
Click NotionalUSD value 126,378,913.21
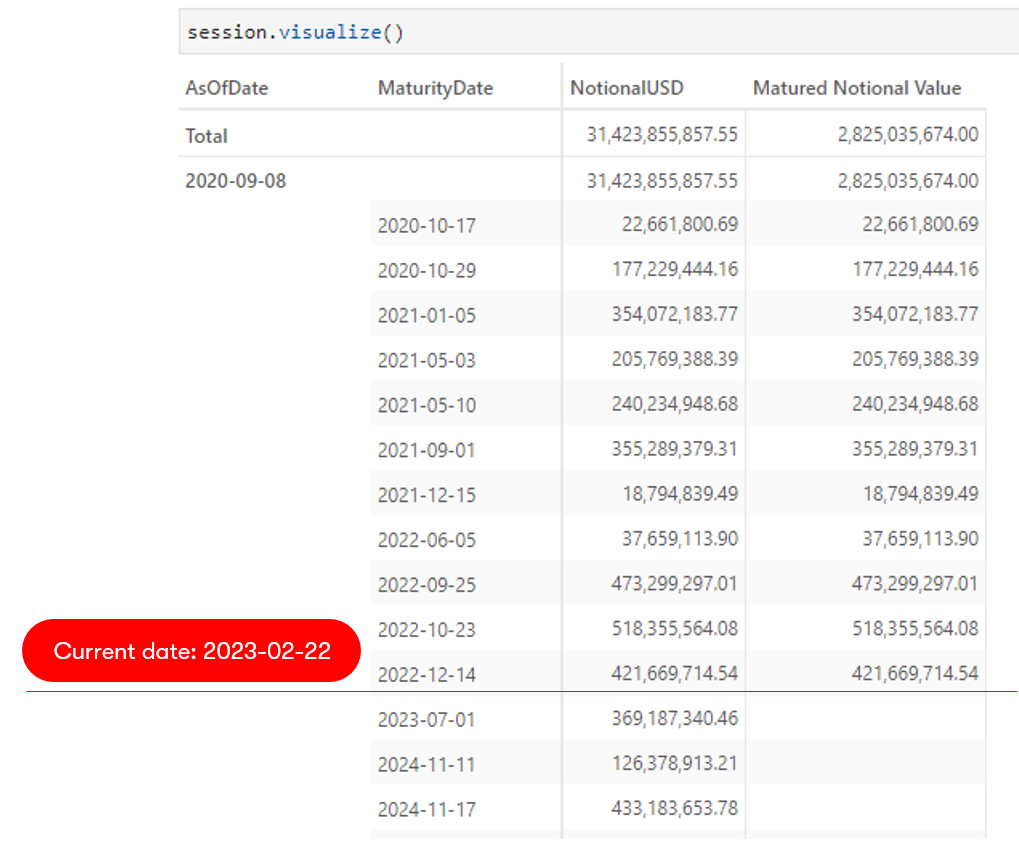[675, 763]
